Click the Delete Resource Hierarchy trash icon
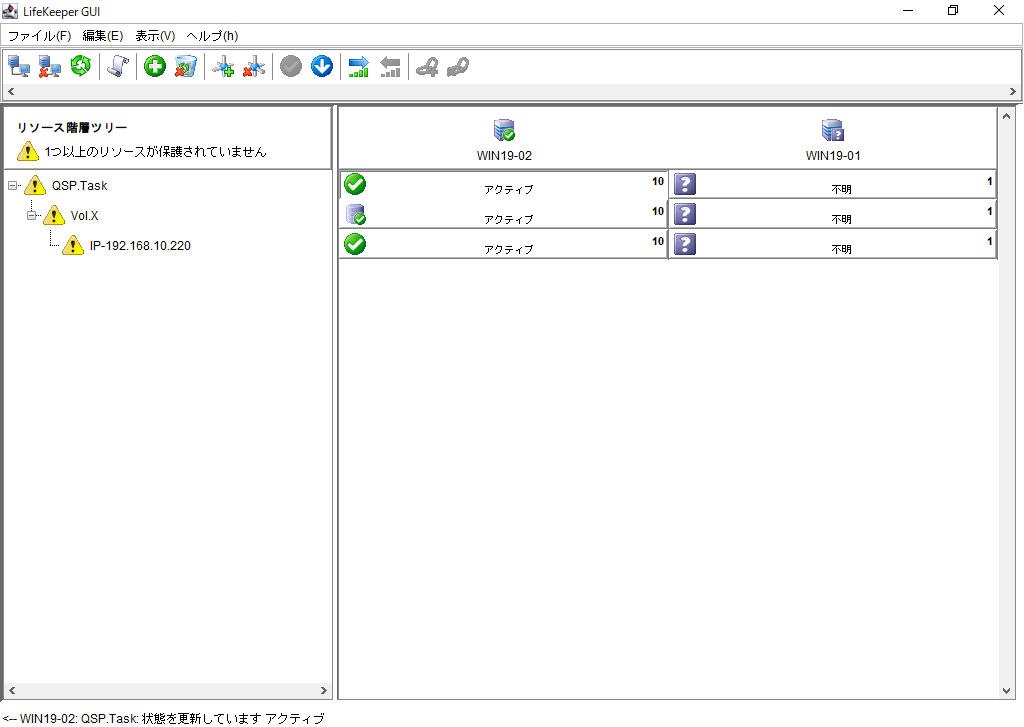The width and height of the screenshot is (1024, 727). coord(185,67)
